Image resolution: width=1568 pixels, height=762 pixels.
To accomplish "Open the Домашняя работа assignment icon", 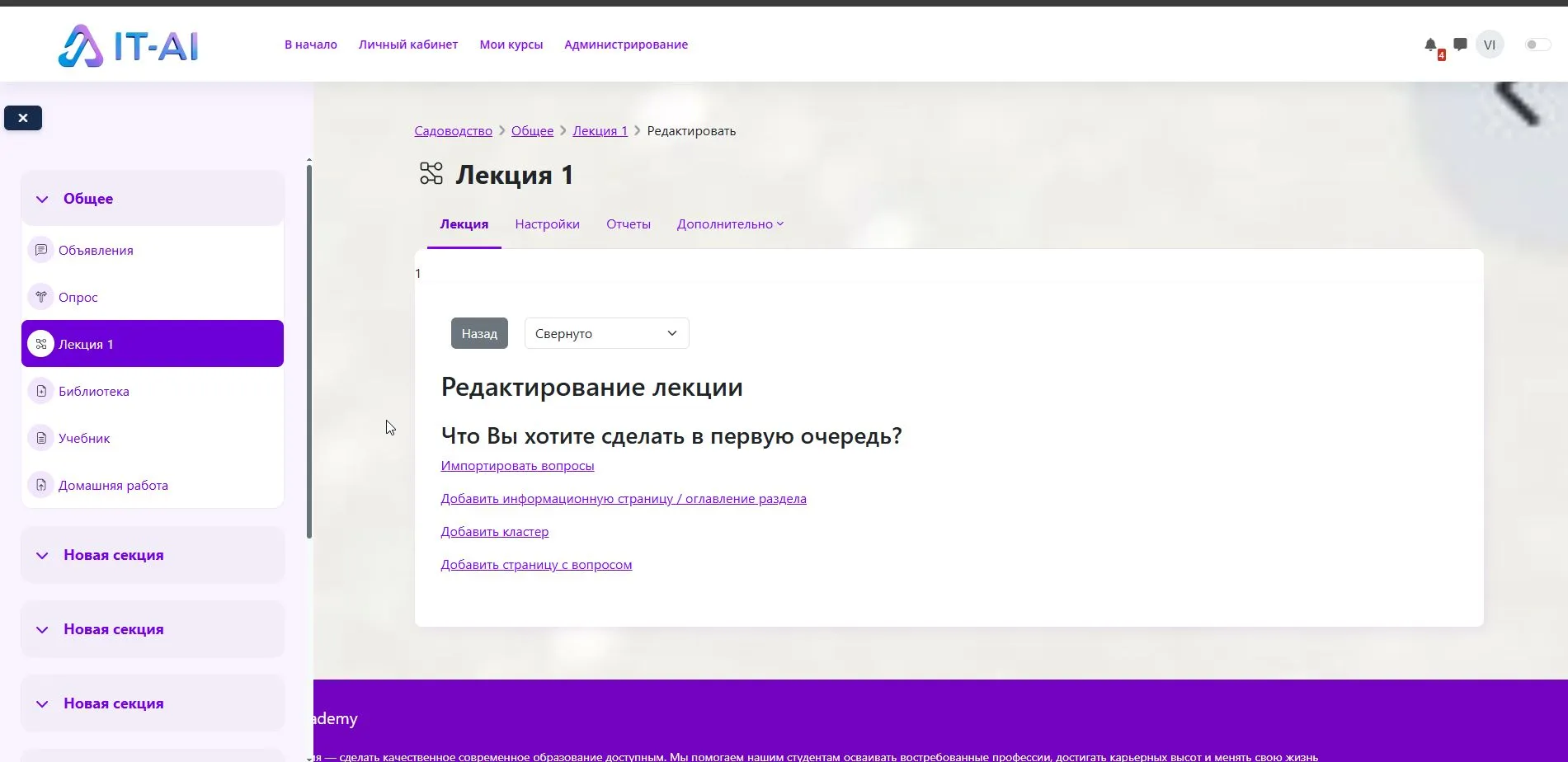I will 41,485.
